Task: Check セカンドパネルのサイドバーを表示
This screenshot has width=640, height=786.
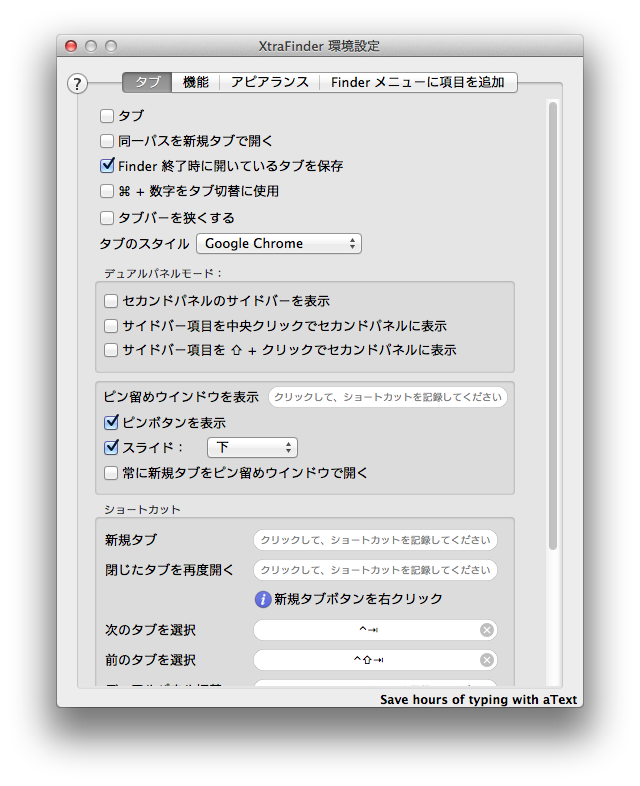Action: [111, 301]
